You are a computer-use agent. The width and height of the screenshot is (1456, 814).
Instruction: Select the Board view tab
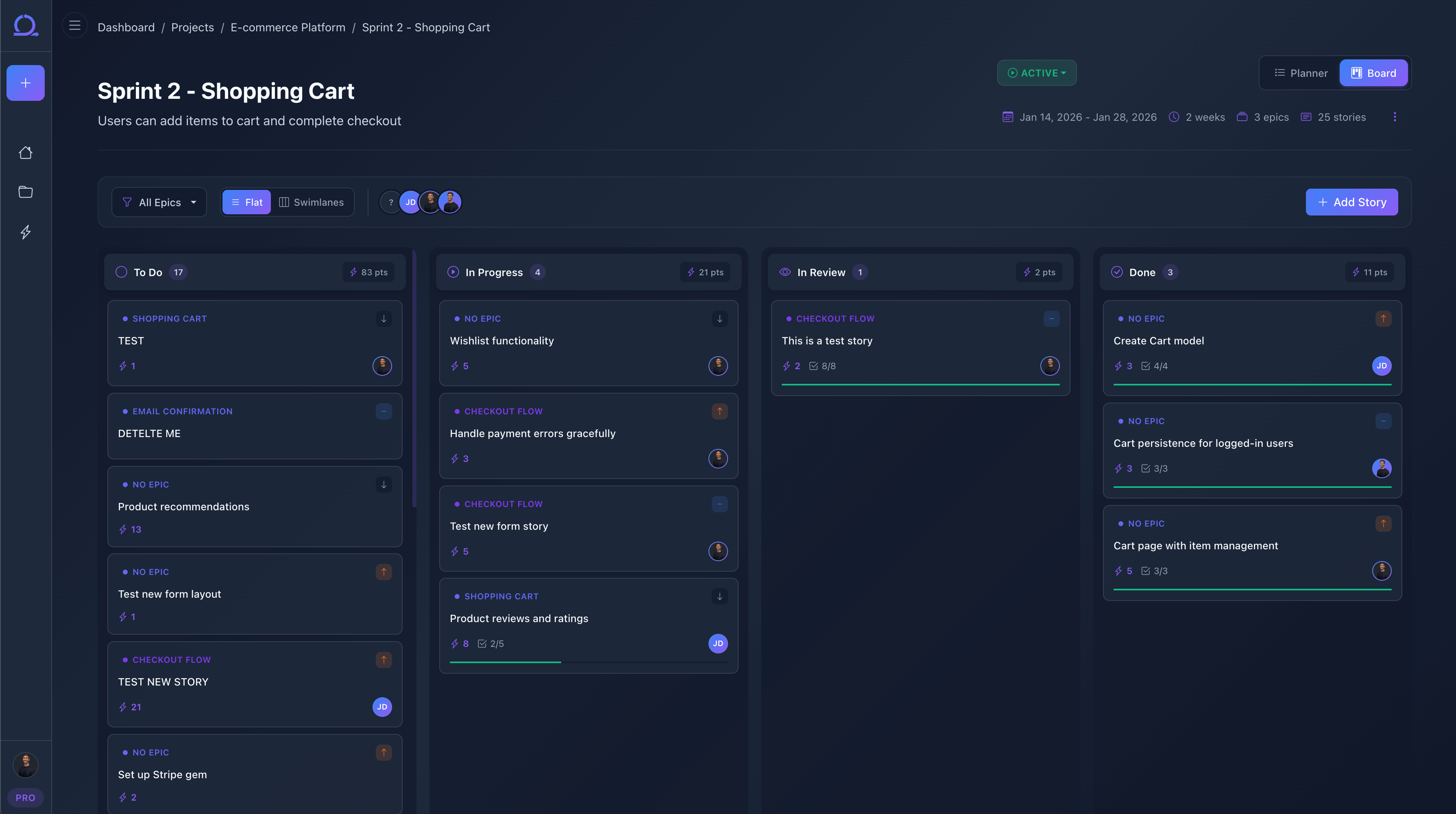(1373, 73)
